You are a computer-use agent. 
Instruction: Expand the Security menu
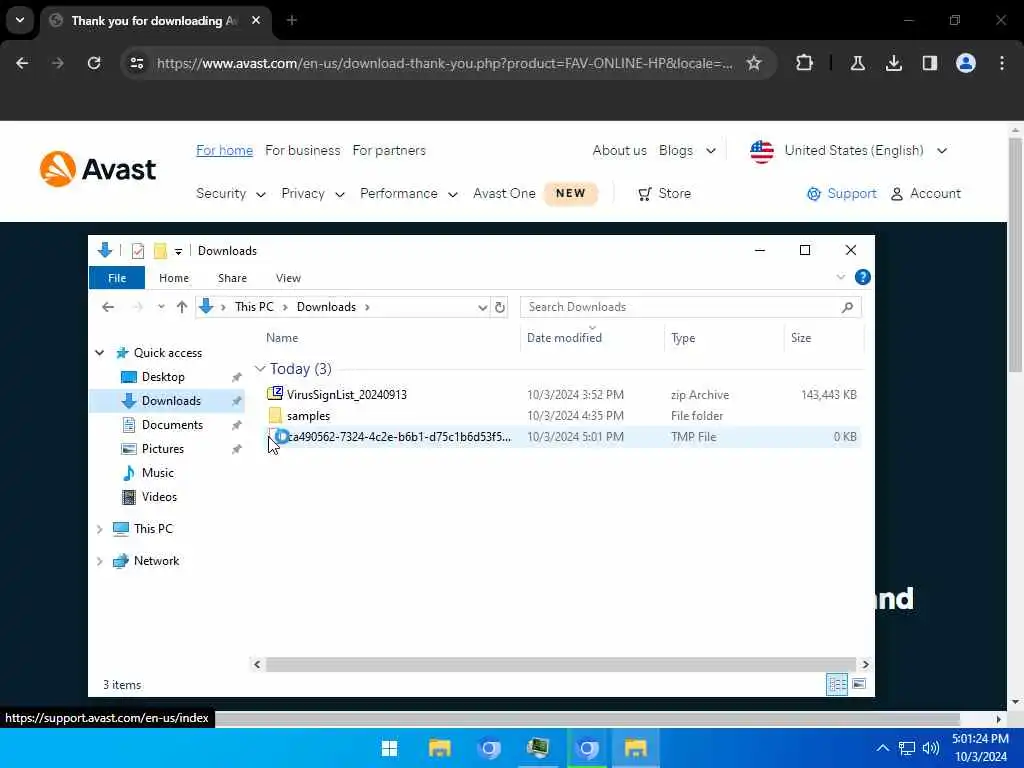click(x=231, y=193)
